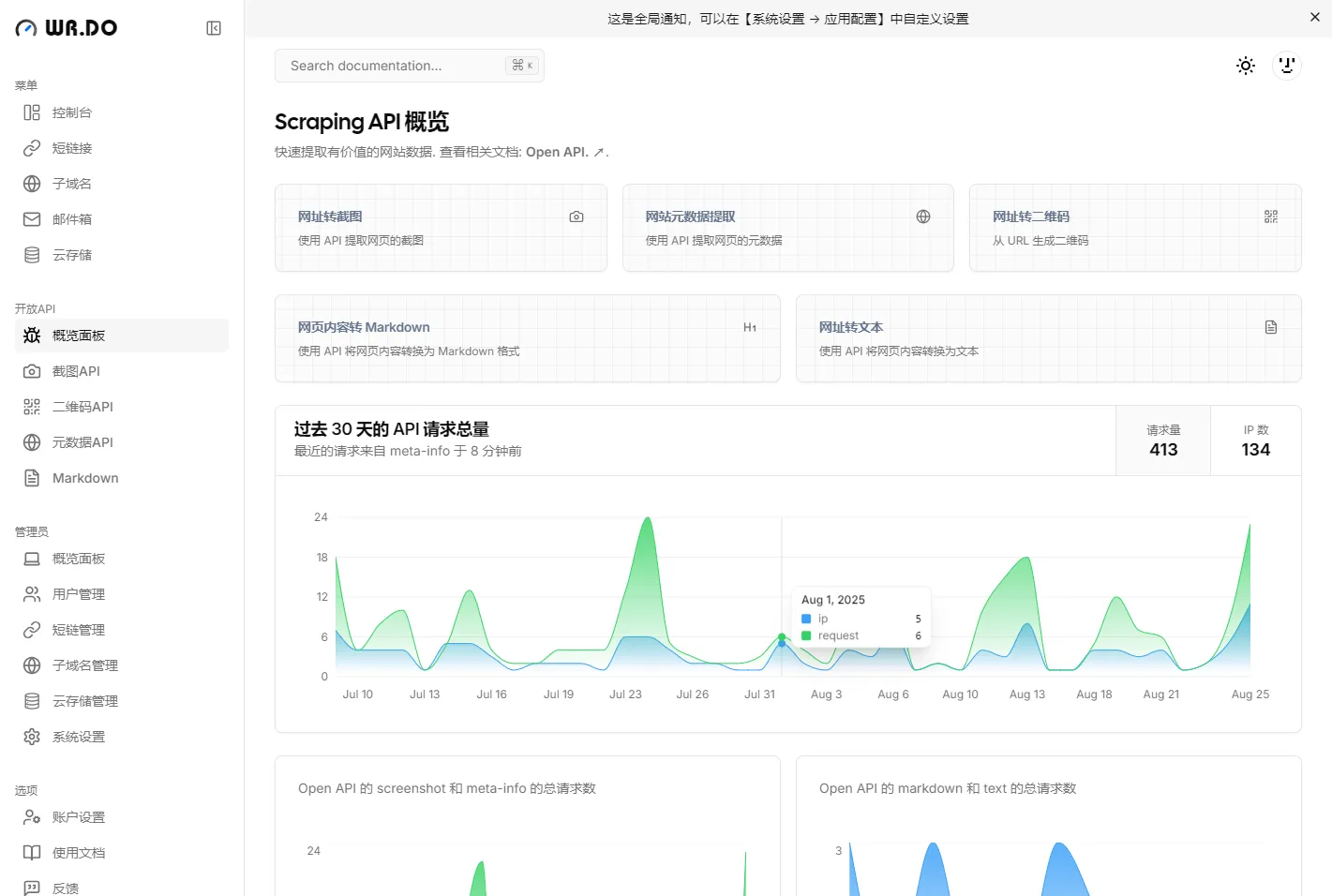This screenshot has width=1332, height=896.
Task: Open 短链管理 in the sidebar
Action: click(x=122, y=630)
